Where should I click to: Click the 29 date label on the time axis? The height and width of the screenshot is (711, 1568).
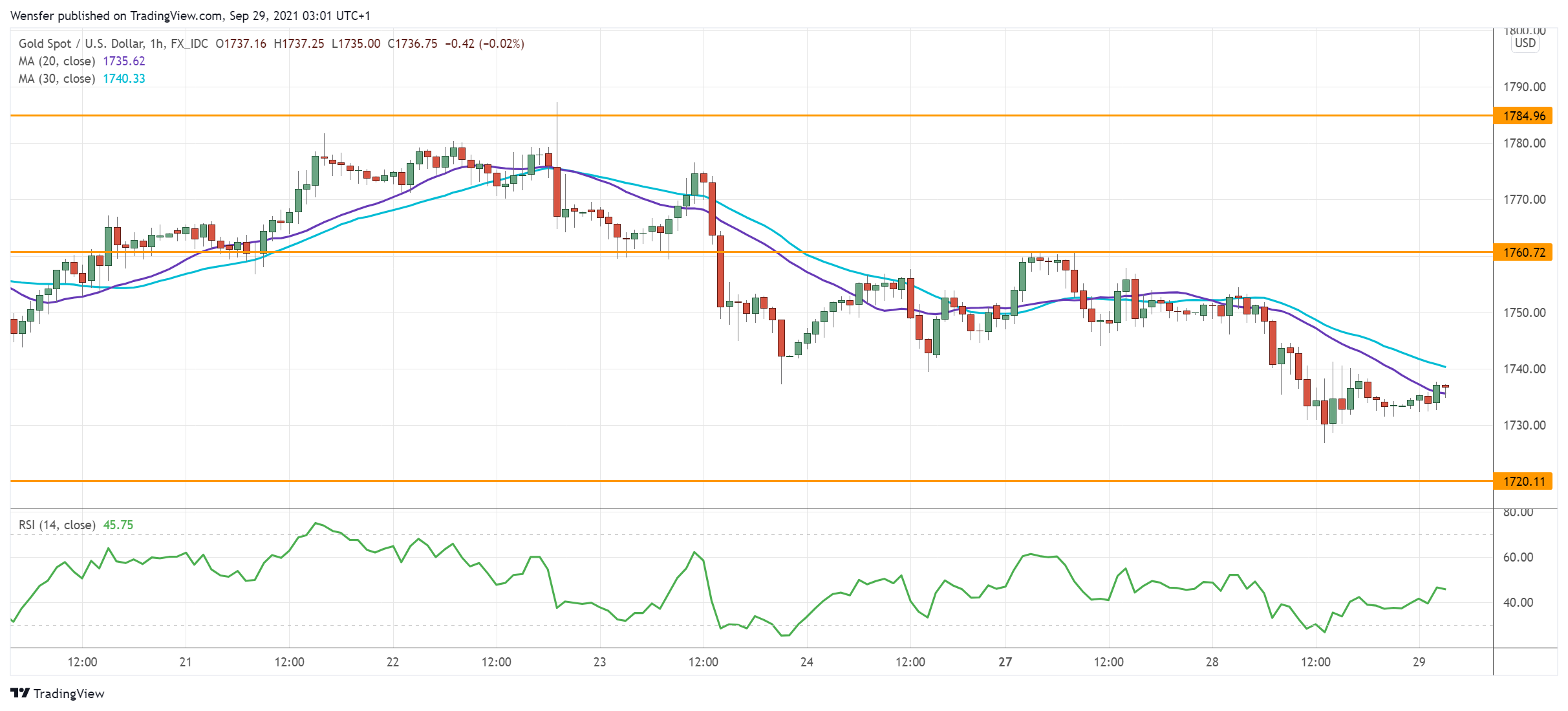click(1419, 662)
